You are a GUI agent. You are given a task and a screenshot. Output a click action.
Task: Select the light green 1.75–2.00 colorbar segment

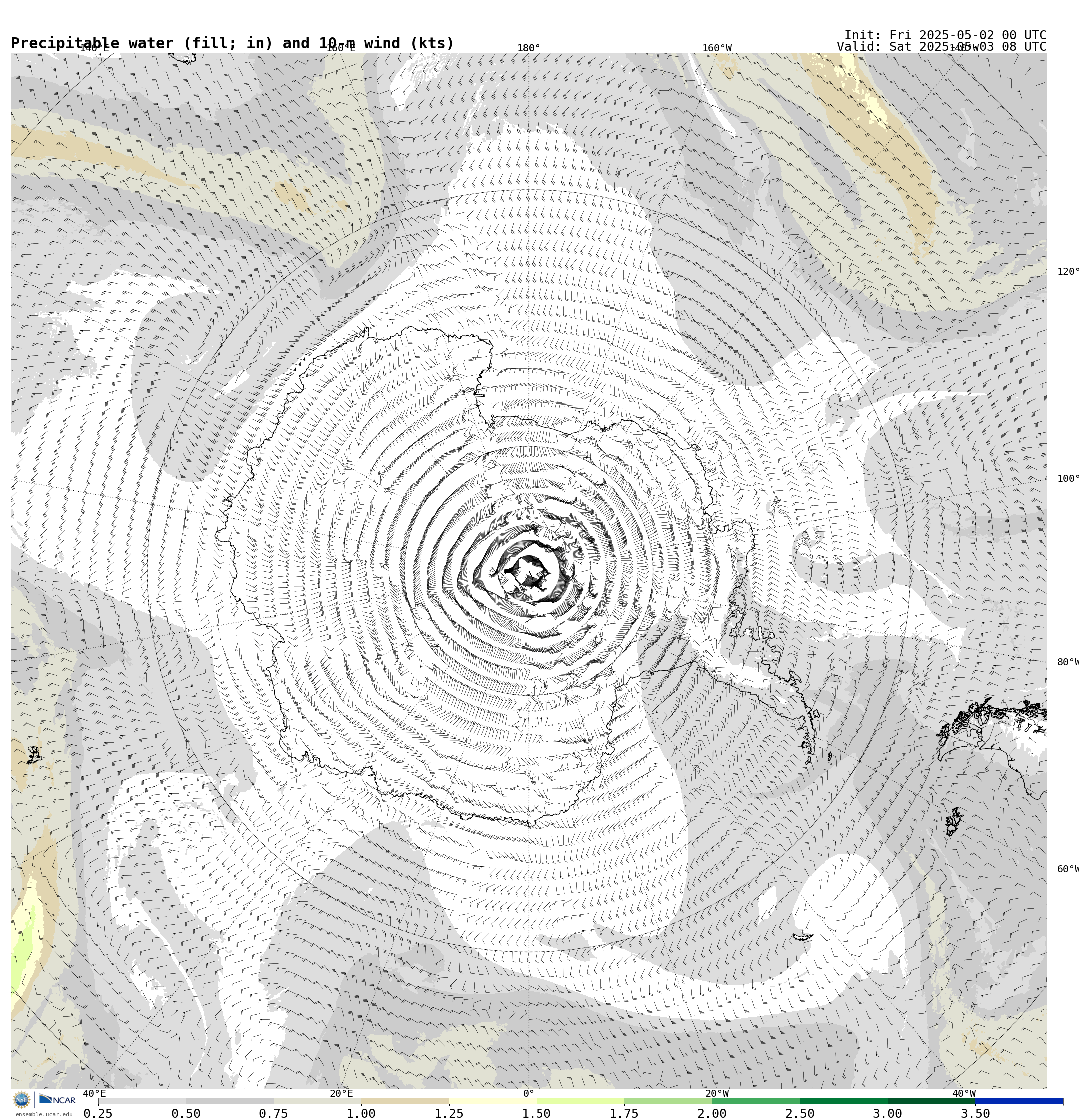coord(668,1101)
